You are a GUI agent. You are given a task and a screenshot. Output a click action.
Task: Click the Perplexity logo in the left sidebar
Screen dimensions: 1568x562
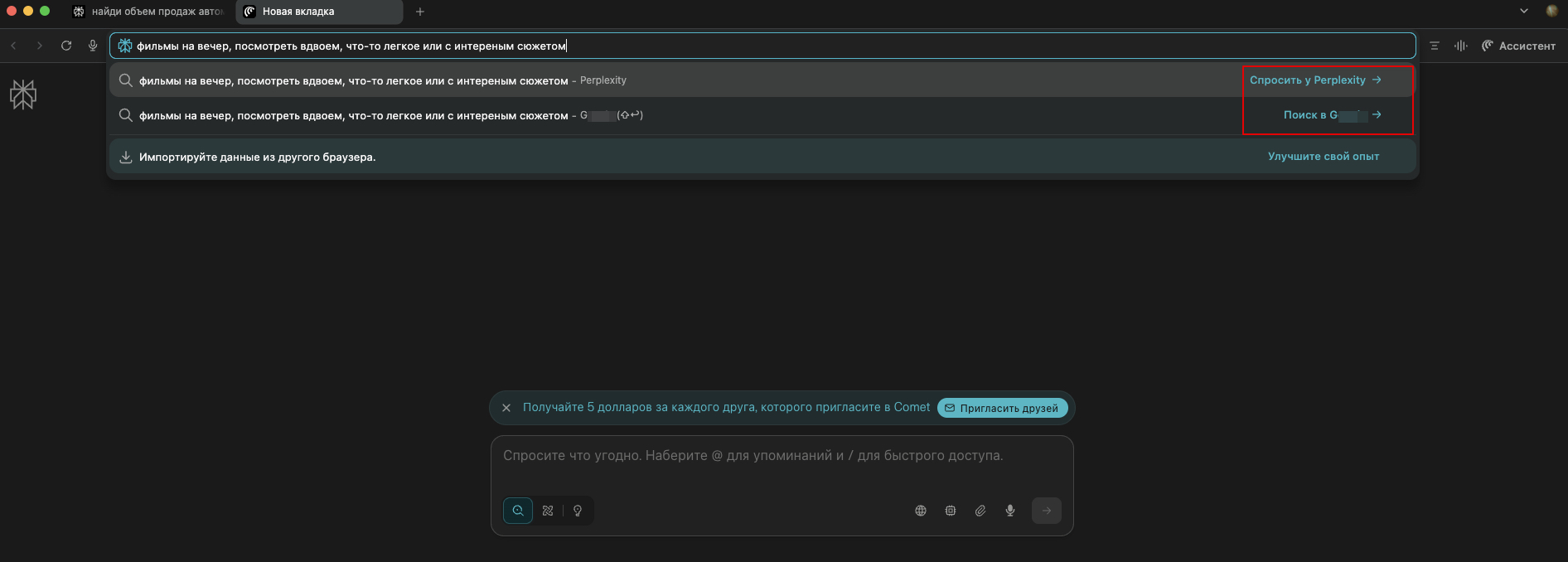(23, 94)
